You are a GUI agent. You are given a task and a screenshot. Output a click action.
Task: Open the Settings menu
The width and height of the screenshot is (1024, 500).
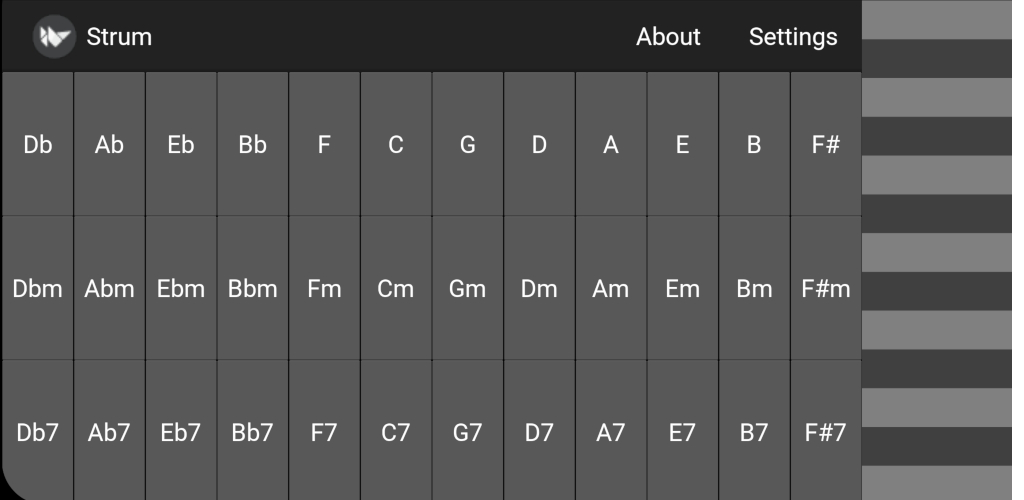(793, 37)
